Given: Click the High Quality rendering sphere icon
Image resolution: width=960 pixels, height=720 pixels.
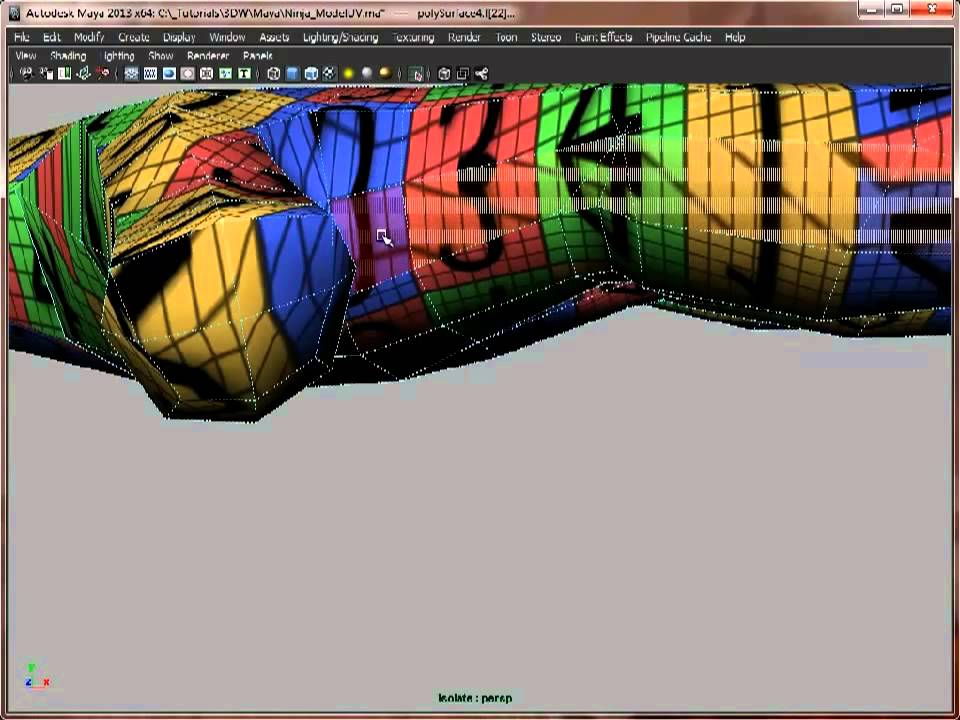Looking at the screenshot, I should point(385,74).
